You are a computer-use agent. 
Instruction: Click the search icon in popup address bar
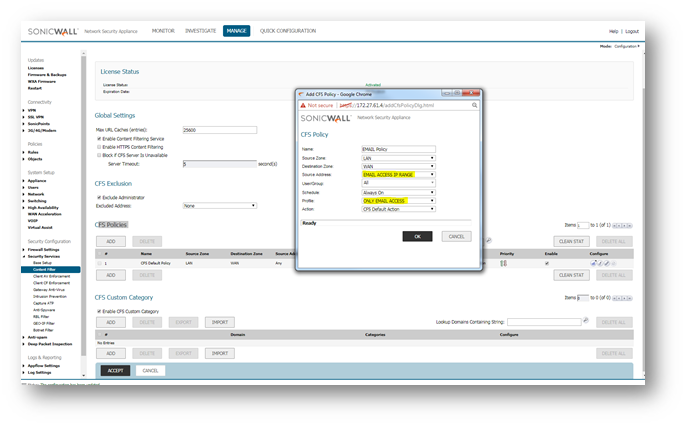(x=474, y=104)
